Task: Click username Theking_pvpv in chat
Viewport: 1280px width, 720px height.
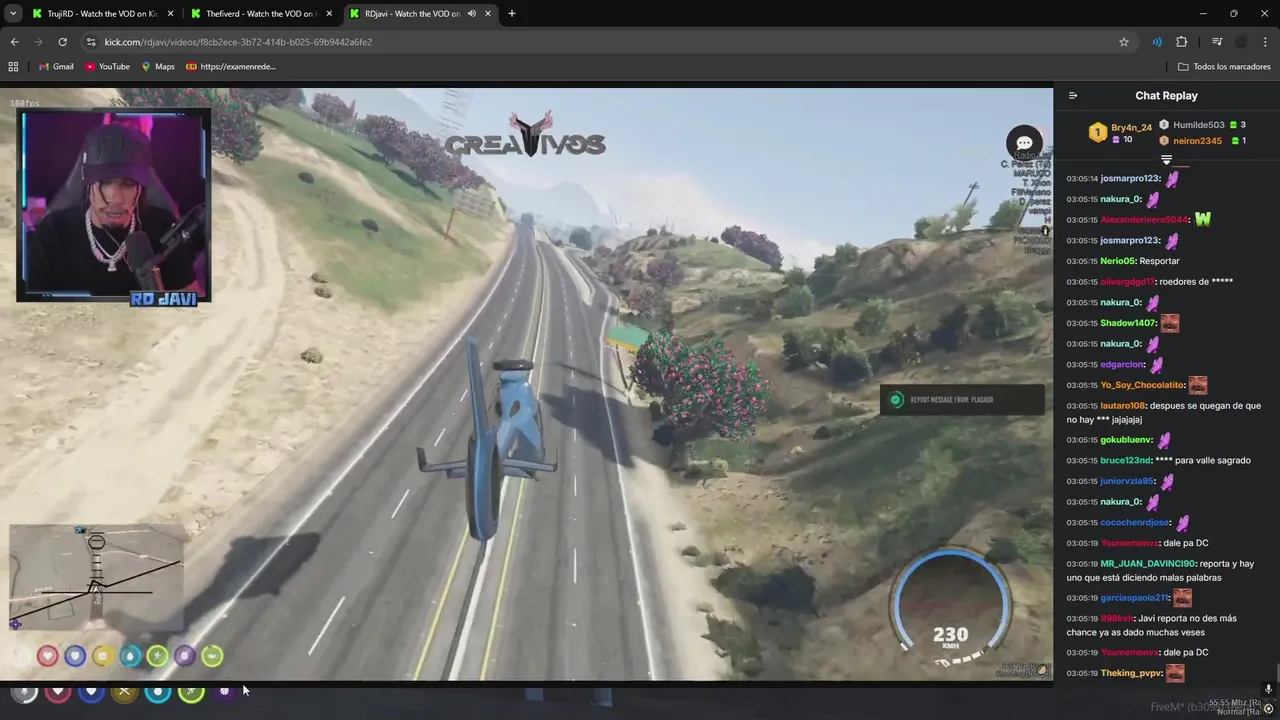Action: (1131, 674)
